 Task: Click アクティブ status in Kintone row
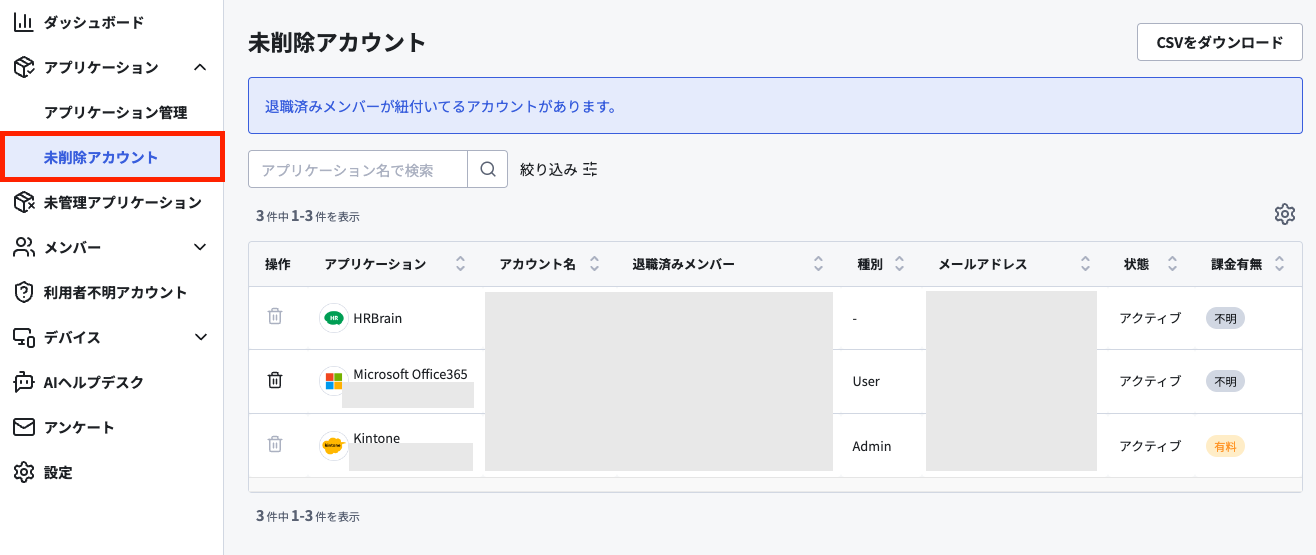point(1150,446)
